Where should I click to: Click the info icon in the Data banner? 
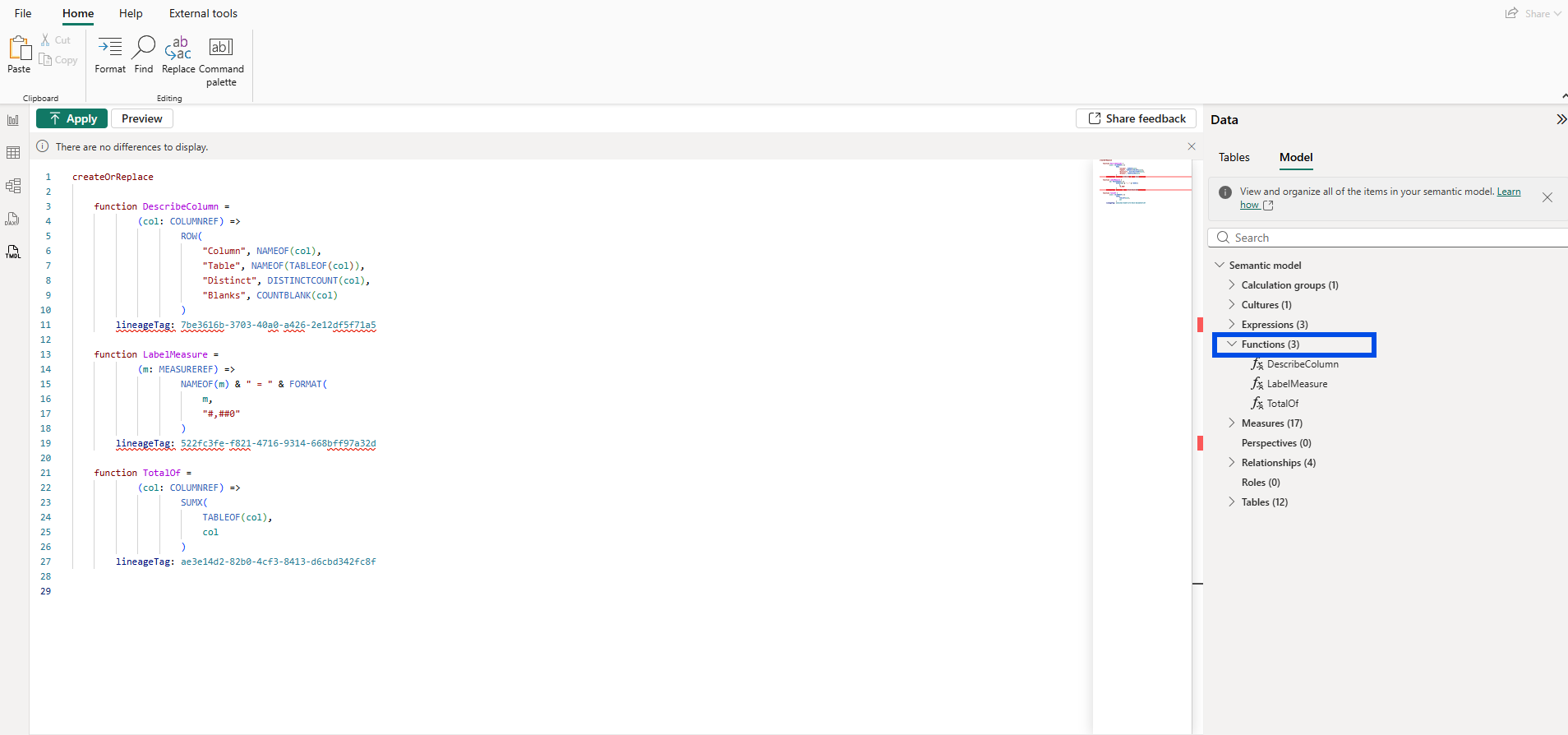(1225, 192)
